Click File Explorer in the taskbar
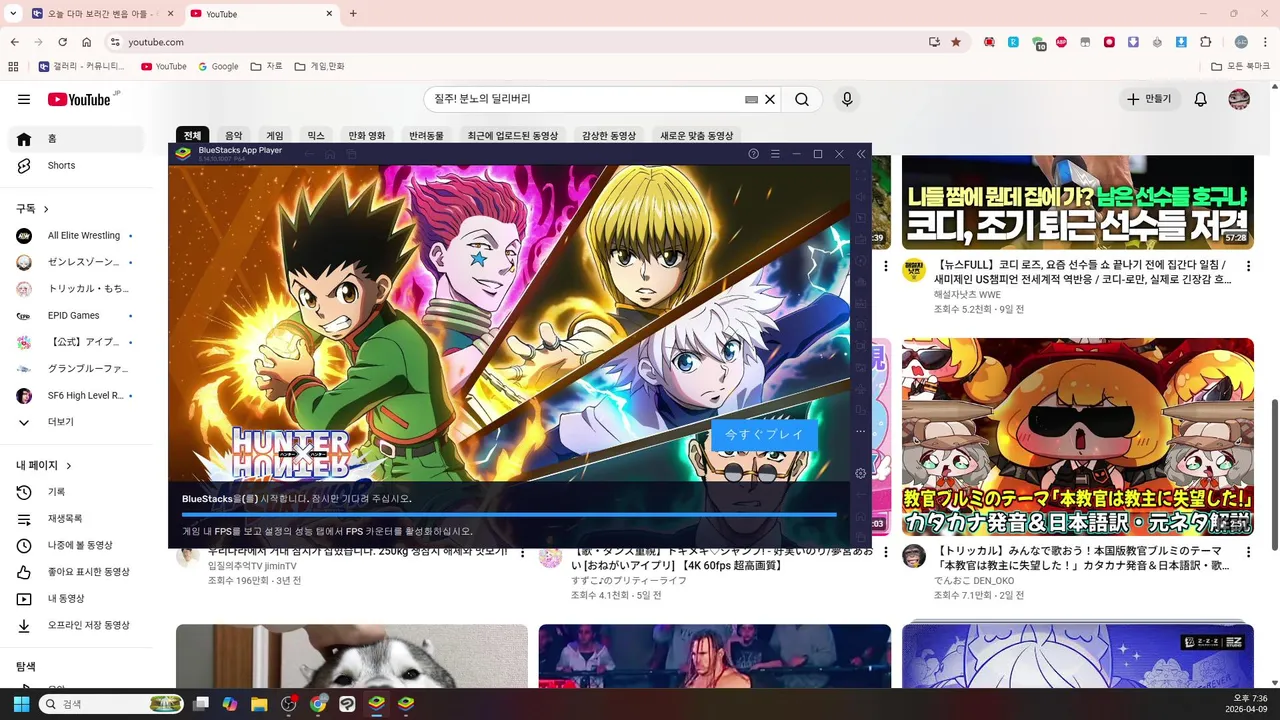Screen dimensions: 1280x720 click(x=259, y=704)
